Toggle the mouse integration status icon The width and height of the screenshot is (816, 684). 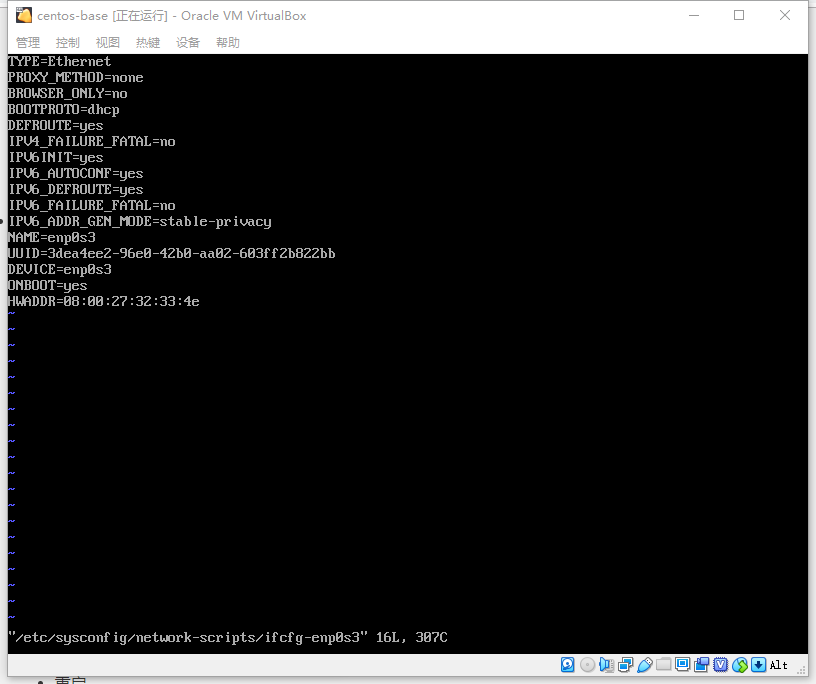739,664
